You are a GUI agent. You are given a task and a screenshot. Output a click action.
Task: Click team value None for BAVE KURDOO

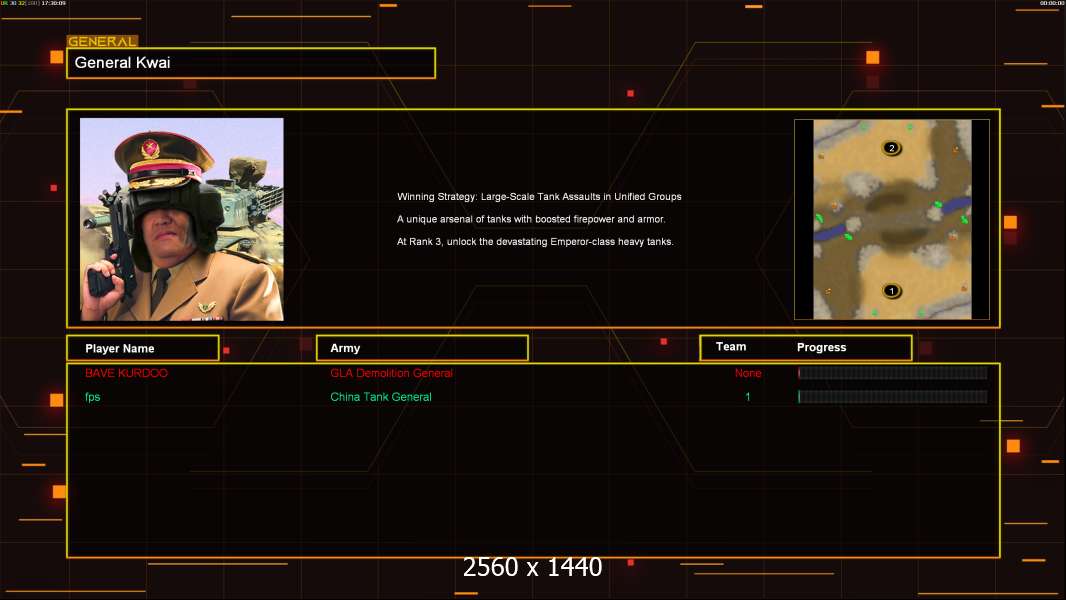748,373
